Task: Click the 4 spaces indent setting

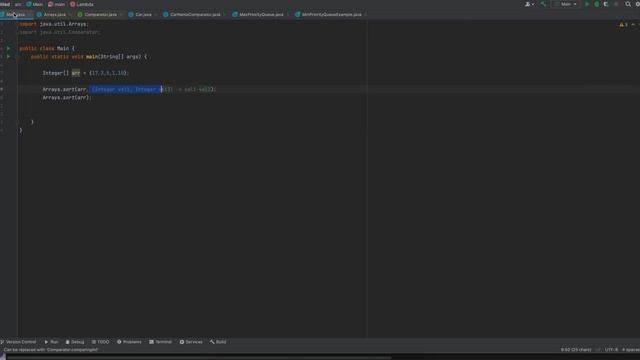Action: tap(631, 350)
